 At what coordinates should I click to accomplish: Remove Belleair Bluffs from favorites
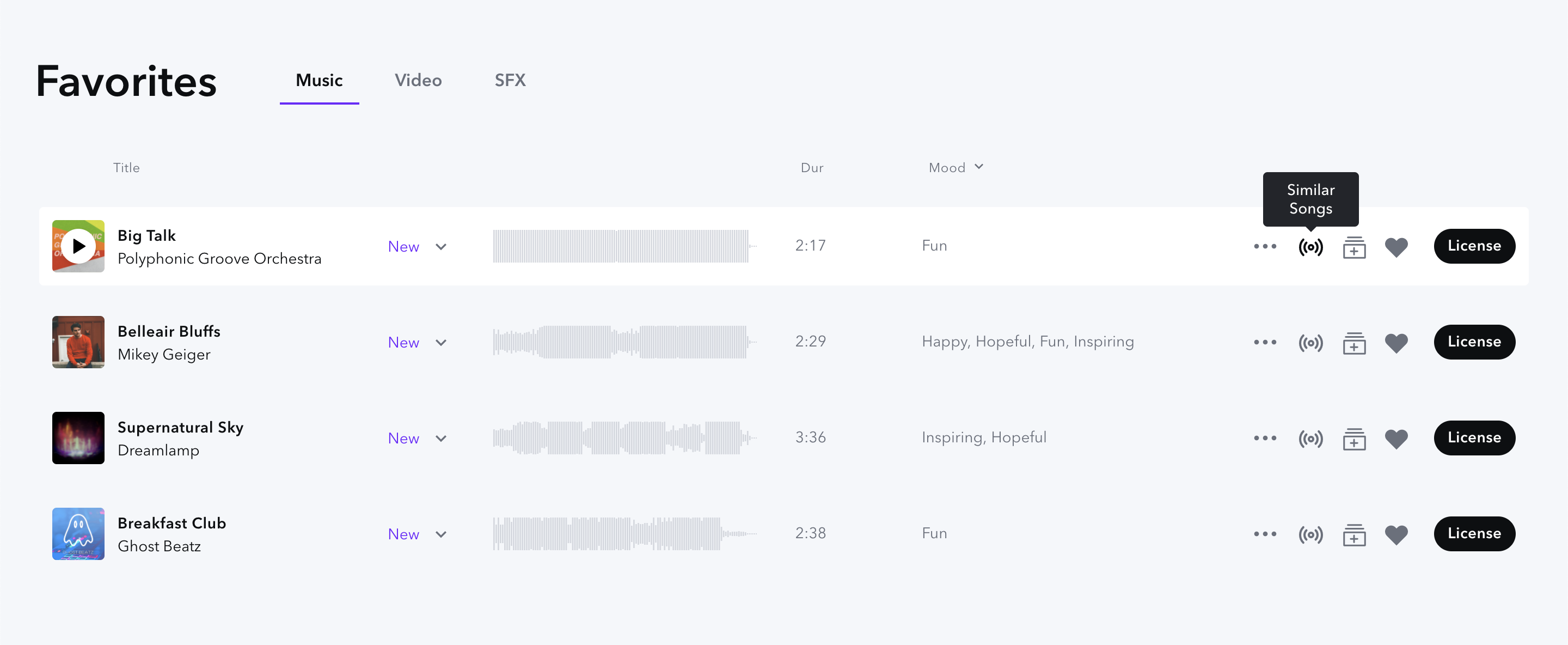1396,343
